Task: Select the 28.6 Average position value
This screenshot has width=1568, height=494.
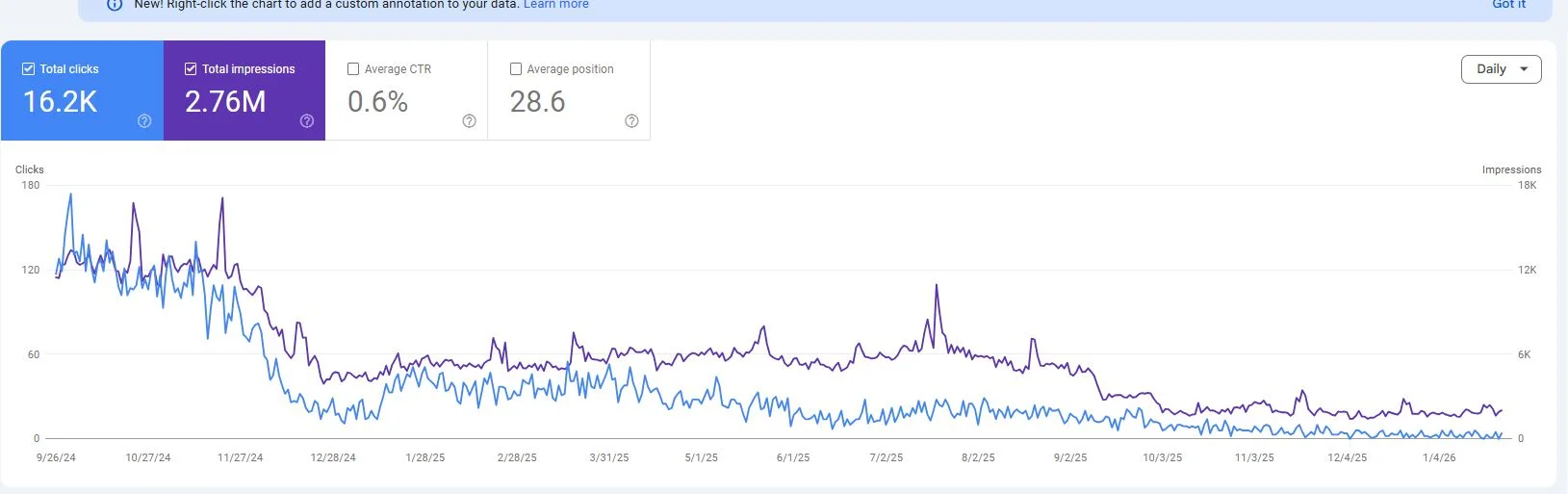Action: pyautogui.click(x=537, y=102)
